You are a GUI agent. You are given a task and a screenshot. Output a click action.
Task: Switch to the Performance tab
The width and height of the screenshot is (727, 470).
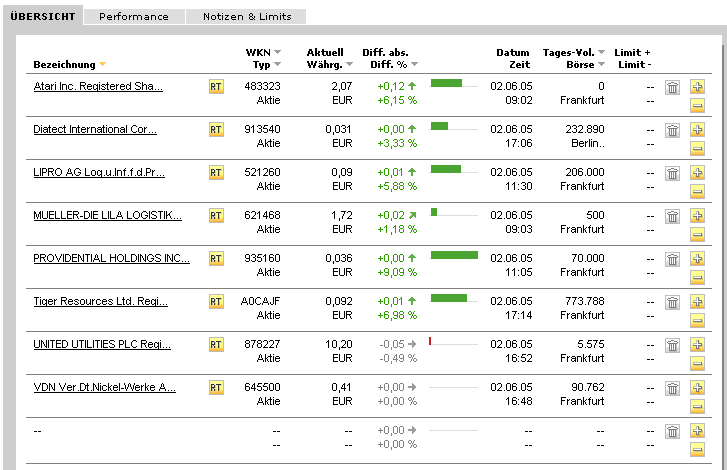(134, 17)
